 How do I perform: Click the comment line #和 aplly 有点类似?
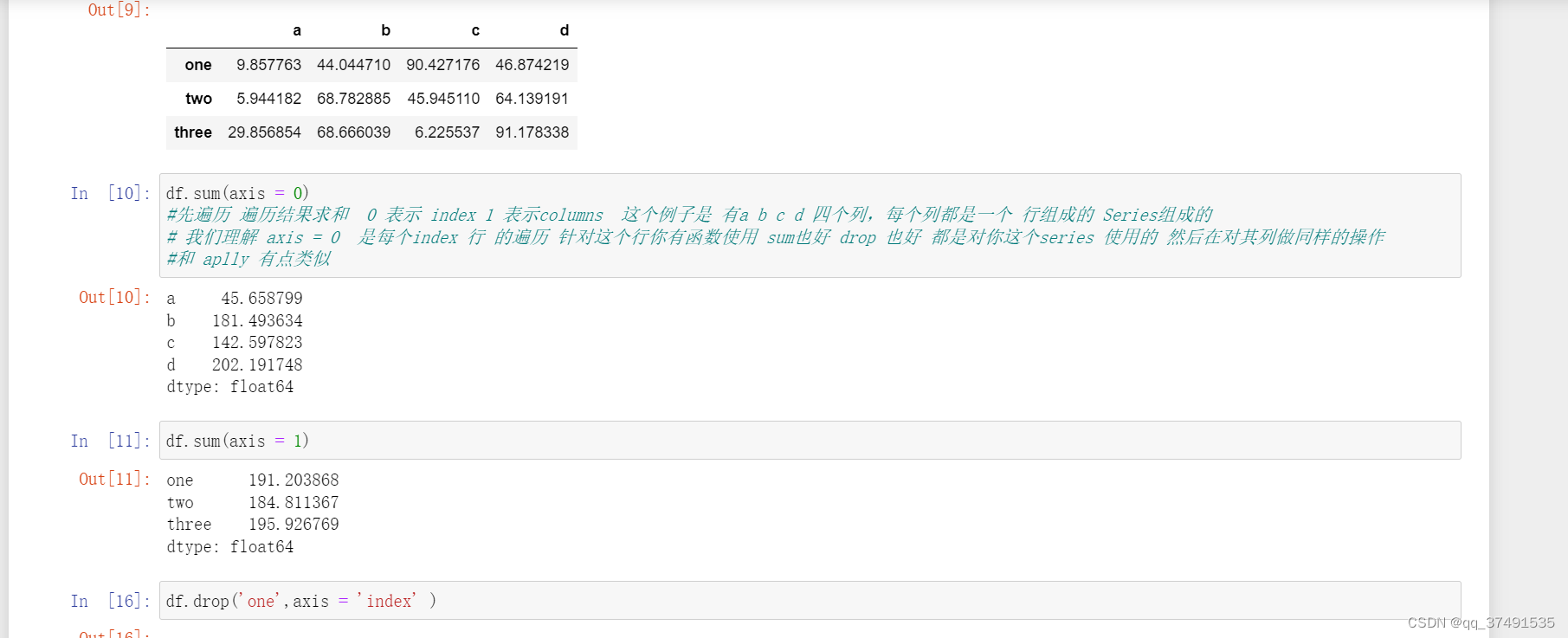(248, 259)
